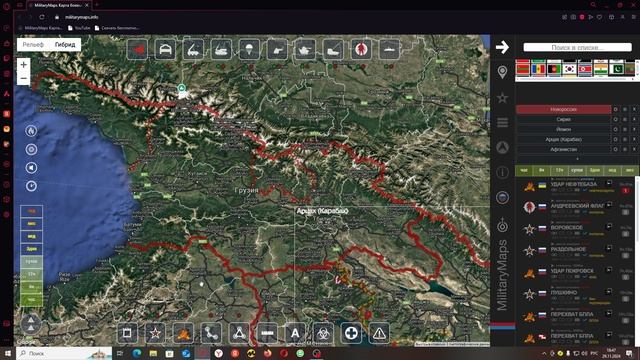
Task: Toggle the square option for Арцах (Карабах) row
Action: (625, 139)
